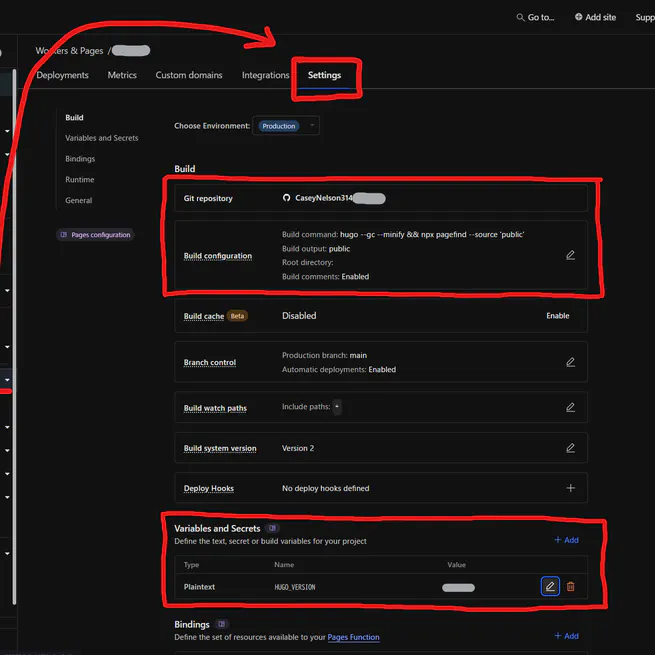Jump to Runtime settings section
The image size is (655, 655).
[80, 180]
